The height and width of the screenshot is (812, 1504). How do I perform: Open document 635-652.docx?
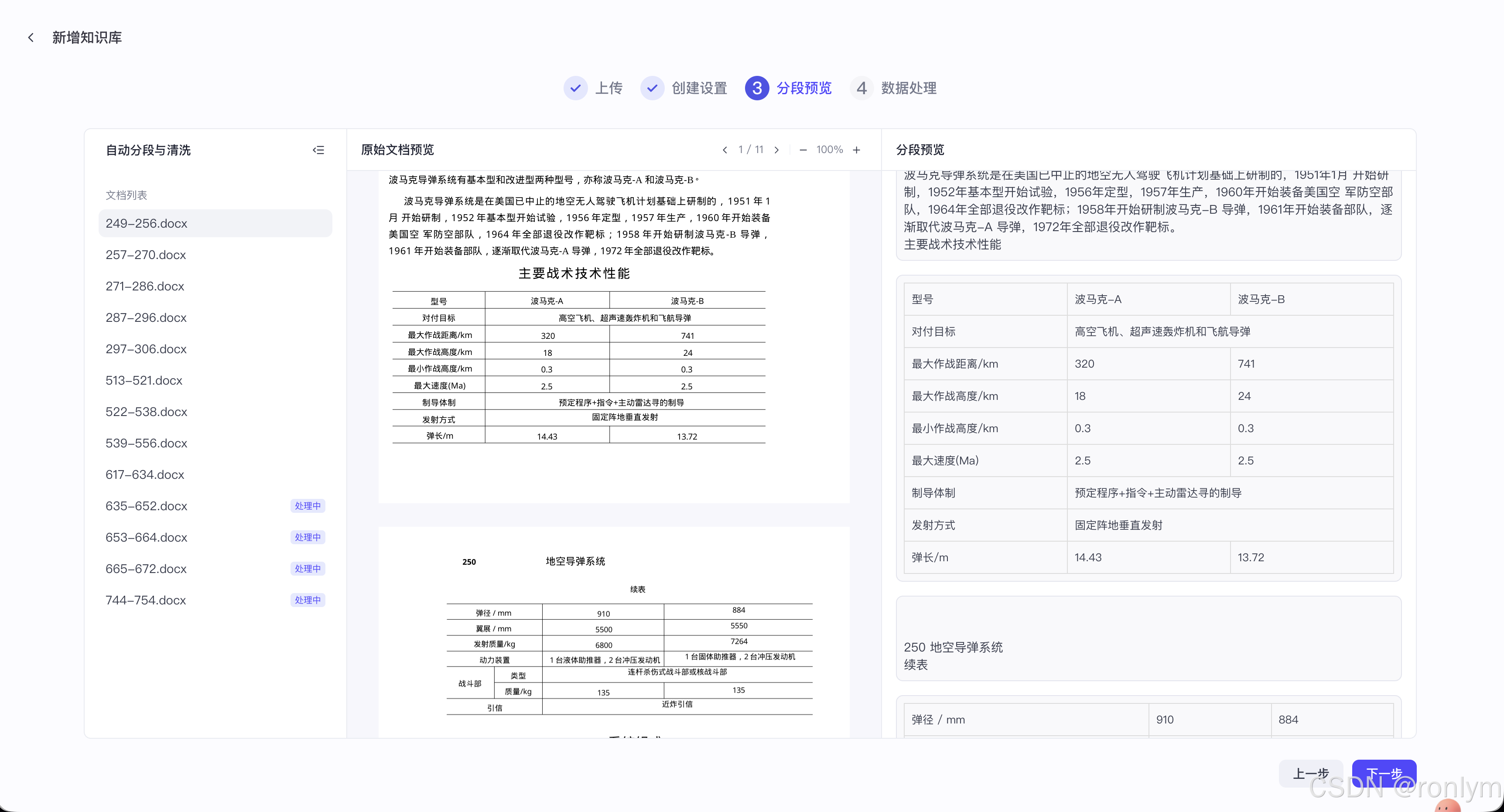pyautogui.click(x=215, y=506)
